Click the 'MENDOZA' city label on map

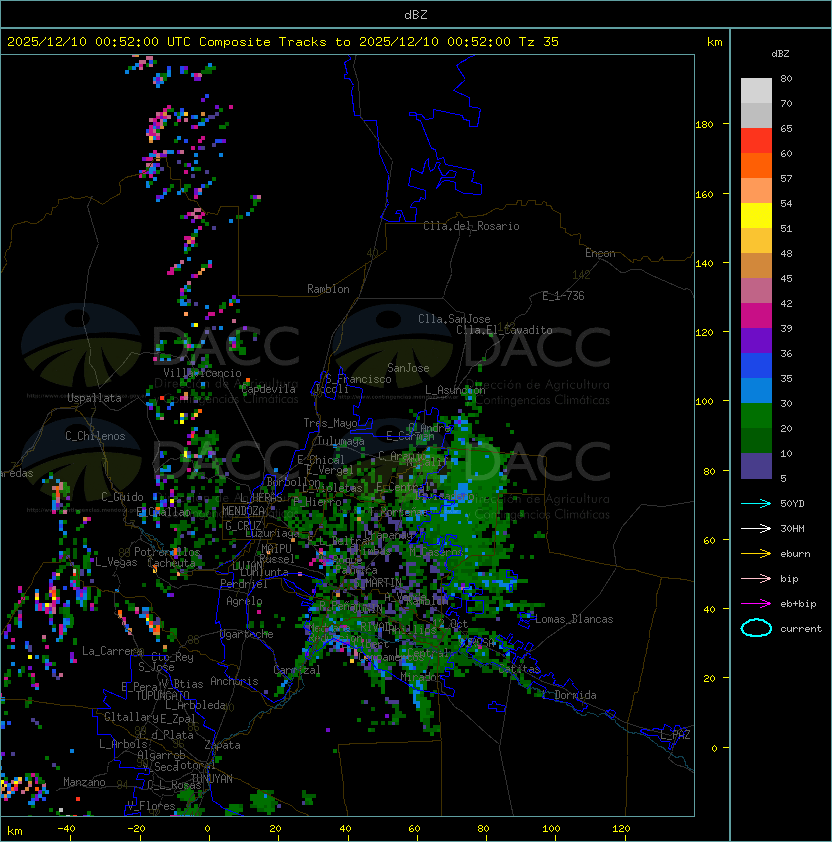coord(243,511)
